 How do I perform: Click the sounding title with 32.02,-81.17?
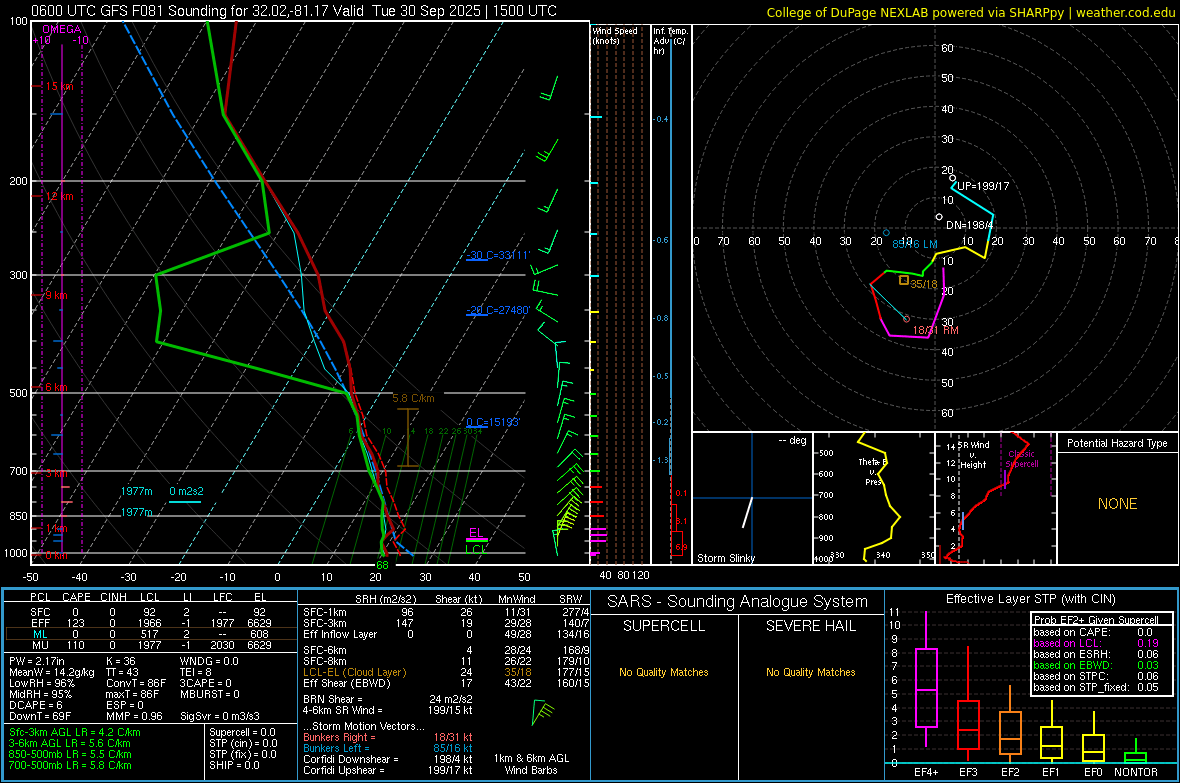[293, 11]
